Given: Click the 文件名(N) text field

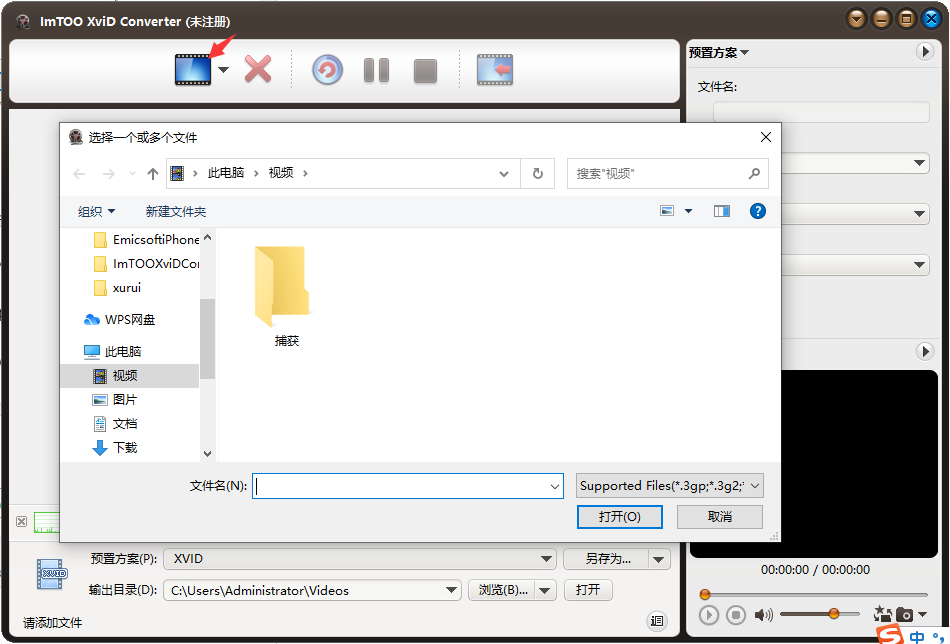Looking at the screenshot, I should coord(408,486).
